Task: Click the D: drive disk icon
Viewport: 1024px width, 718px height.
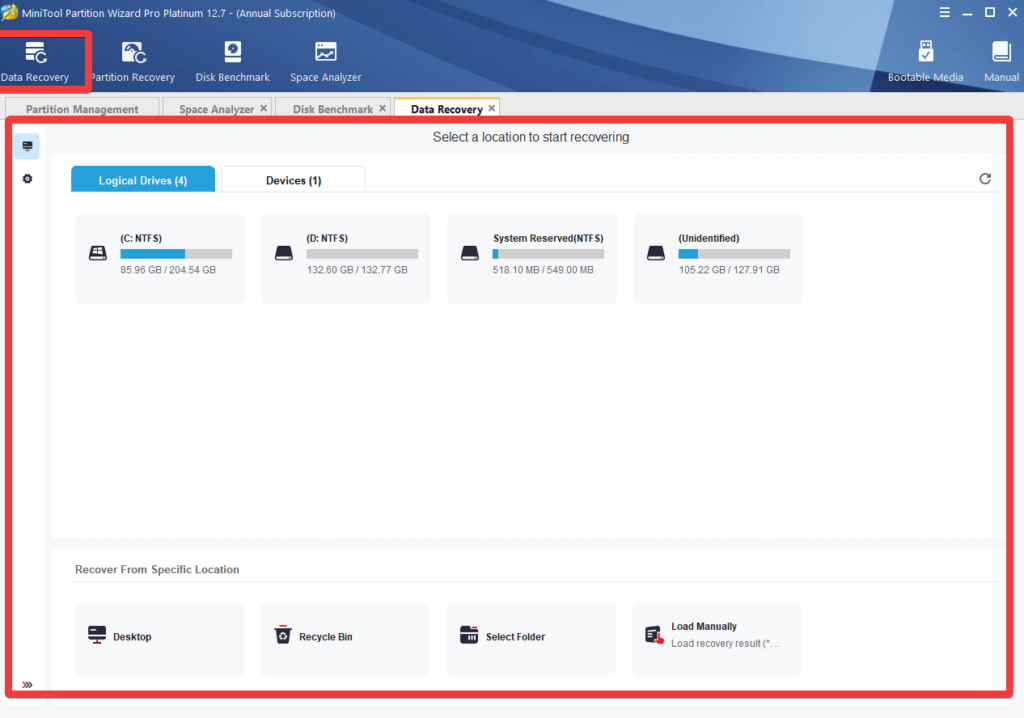Action: click(x=284, y=253)
